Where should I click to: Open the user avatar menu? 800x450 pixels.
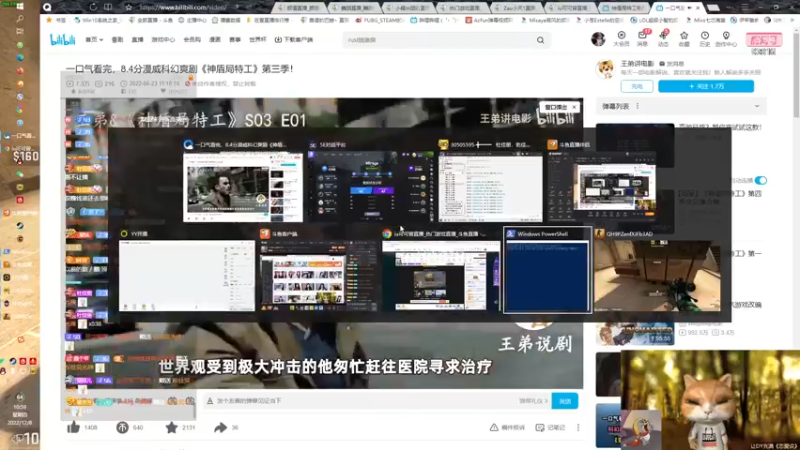pyautogui.click(x=598, y=39)
